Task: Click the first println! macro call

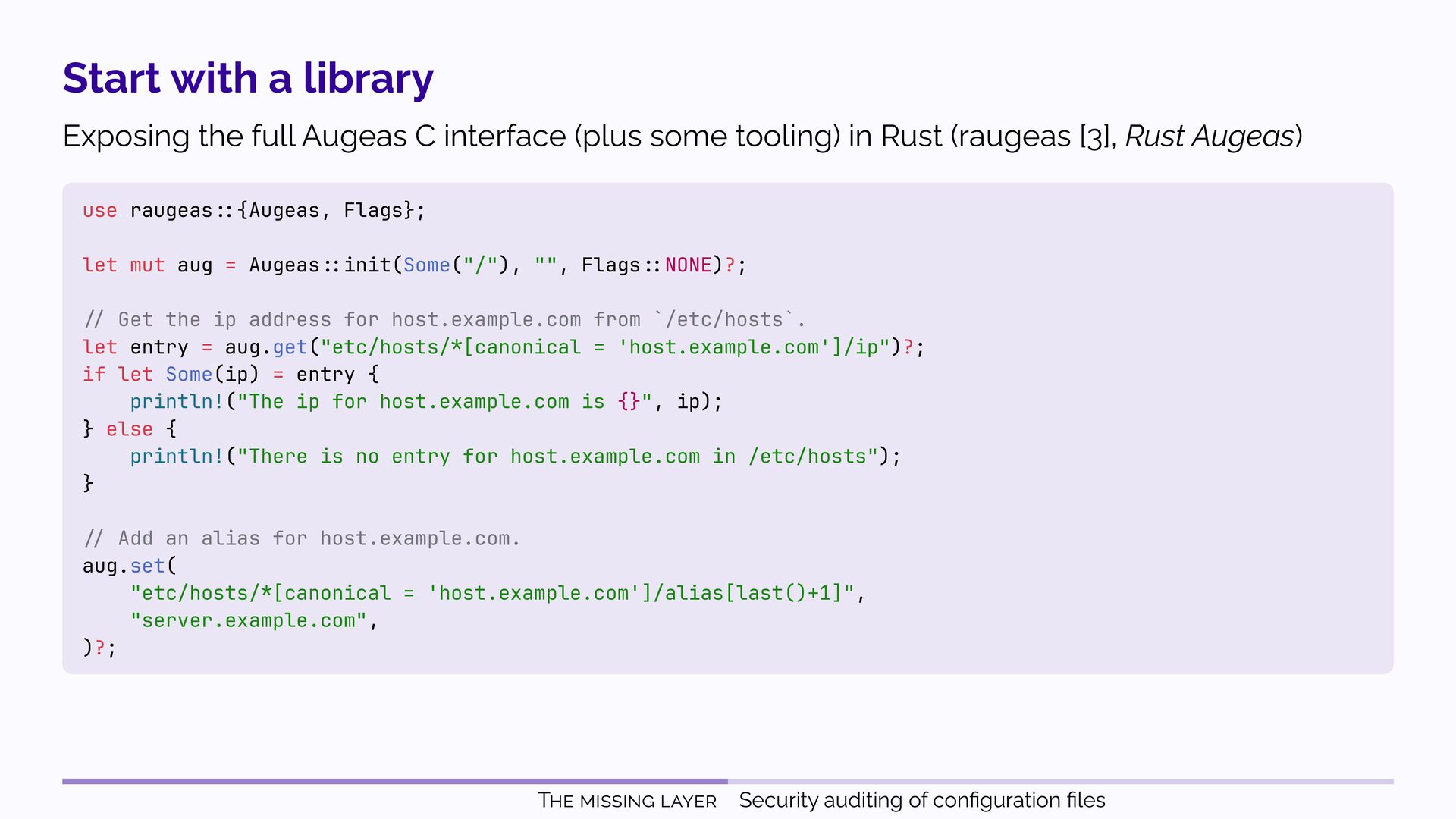Action: click(177, 402)
